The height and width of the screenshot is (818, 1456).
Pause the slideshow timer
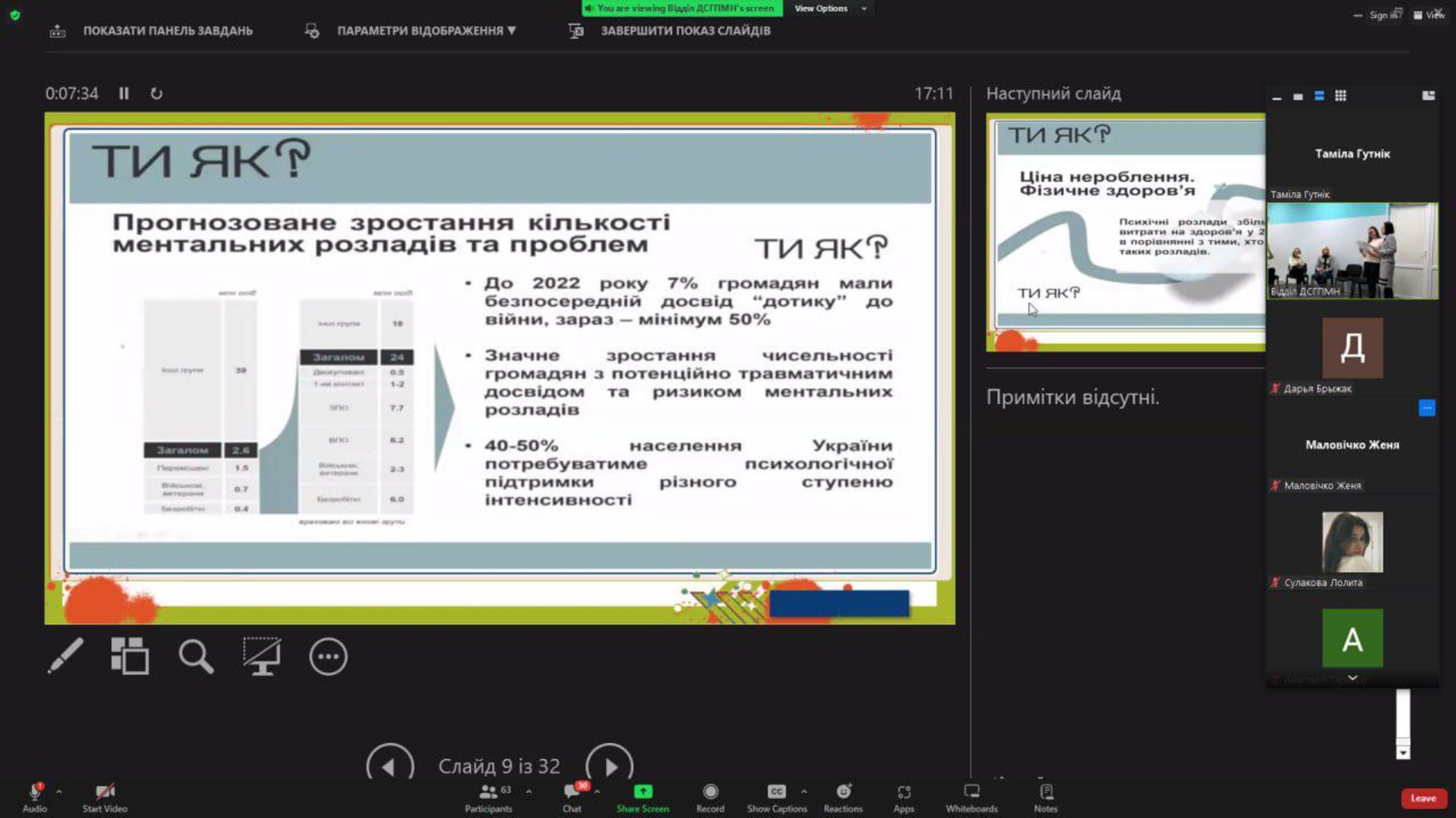[x=123, y=93]
